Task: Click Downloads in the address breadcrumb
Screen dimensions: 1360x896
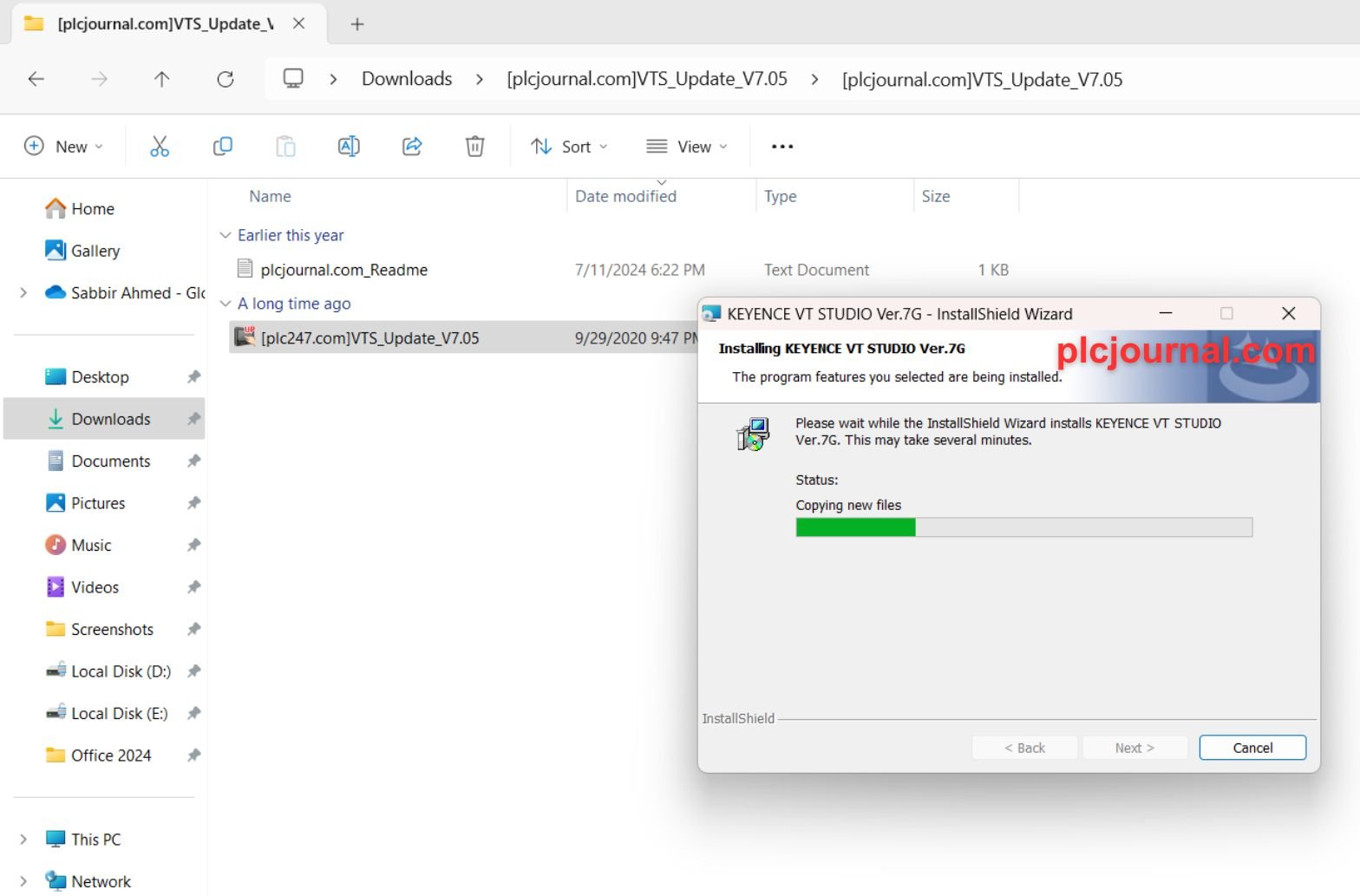Action: 407,80
